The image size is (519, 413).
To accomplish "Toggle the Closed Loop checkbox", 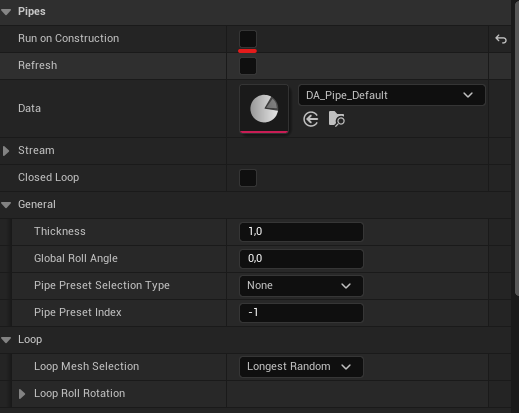I will [x=248, y=178].
